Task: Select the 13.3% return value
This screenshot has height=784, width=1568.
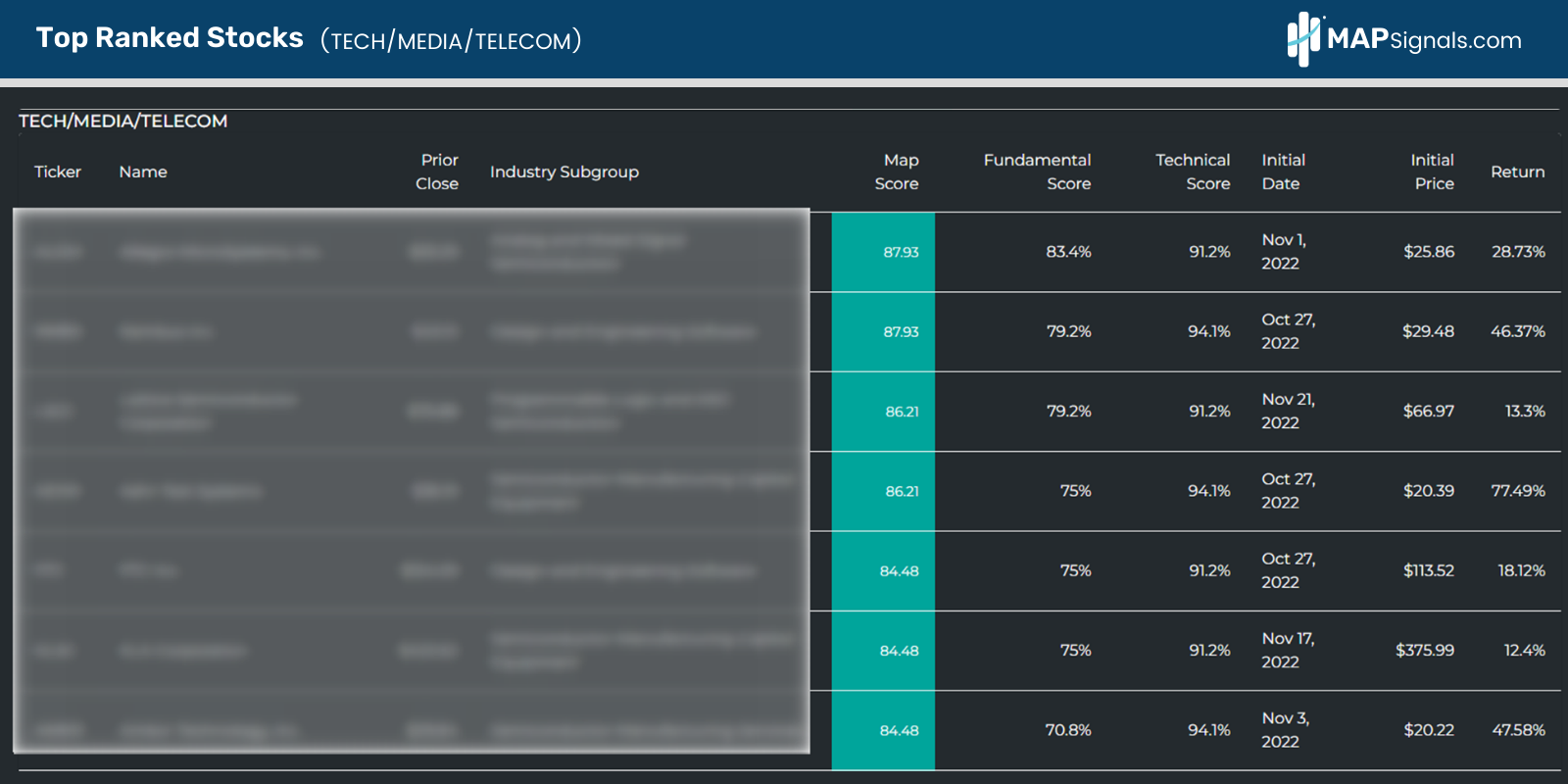Action: click(x=1526, y=412)
